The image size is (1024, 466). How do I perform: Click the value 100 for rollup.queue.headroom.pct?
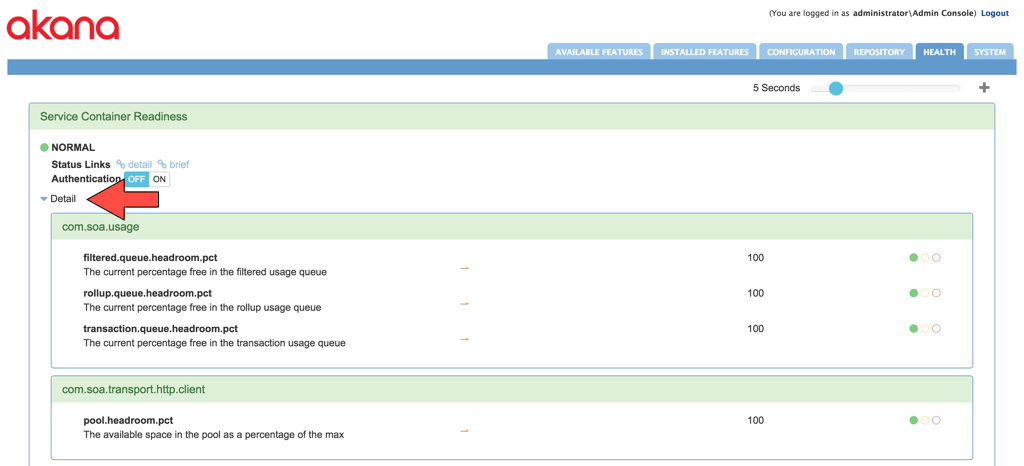pyautogui.click(x=756, y=294)
